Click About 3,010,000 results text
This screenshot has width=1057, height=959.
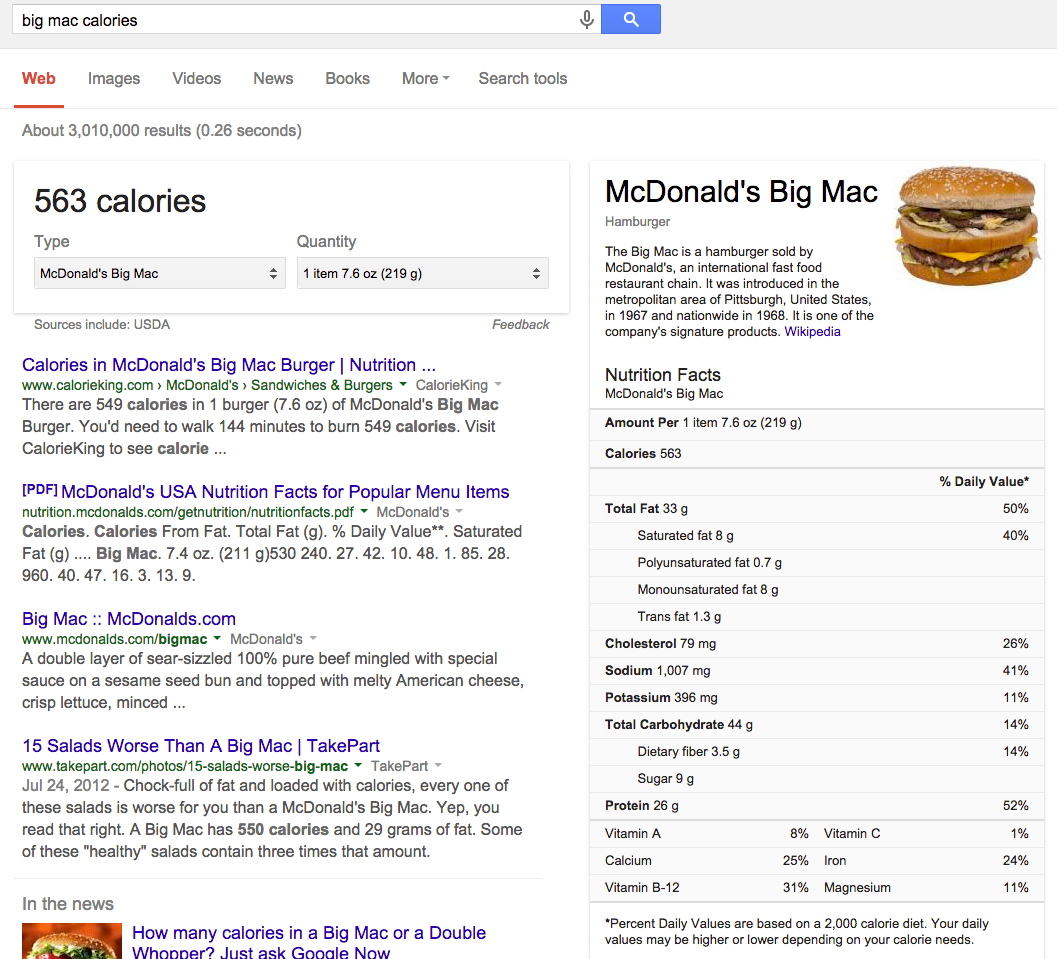pyautogui.click(x=162, y=131)
